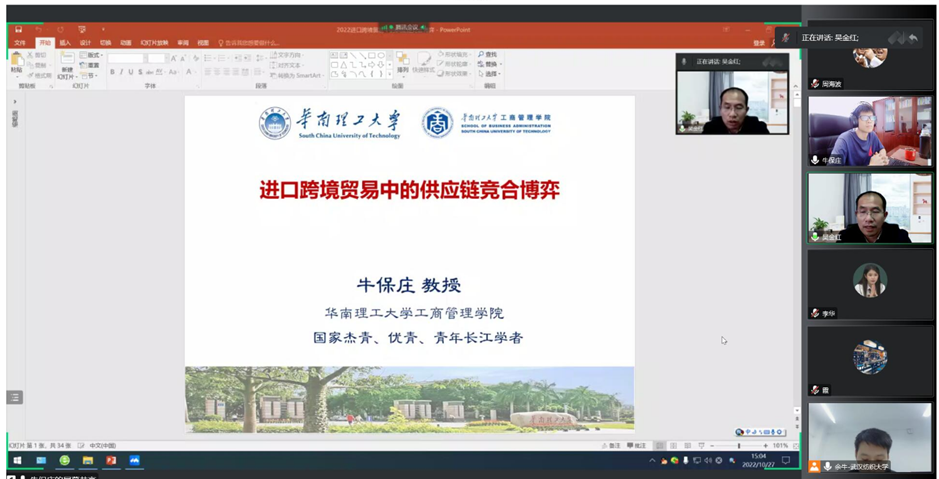The height and width of the screenshot is (479, 939).
Task: Open the Insert (插入) ribbon tab
Action: coord(65,43)
